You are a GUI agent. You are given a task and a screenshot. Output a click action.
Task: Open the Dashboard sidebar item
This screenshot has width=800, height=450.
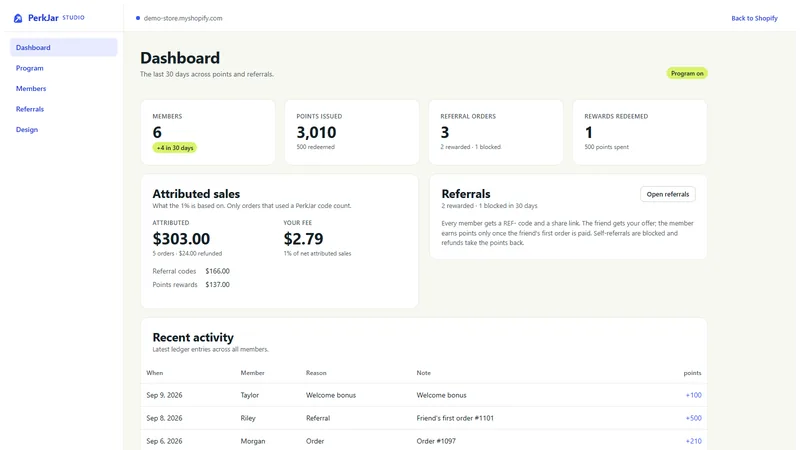(x=63, y=47)
